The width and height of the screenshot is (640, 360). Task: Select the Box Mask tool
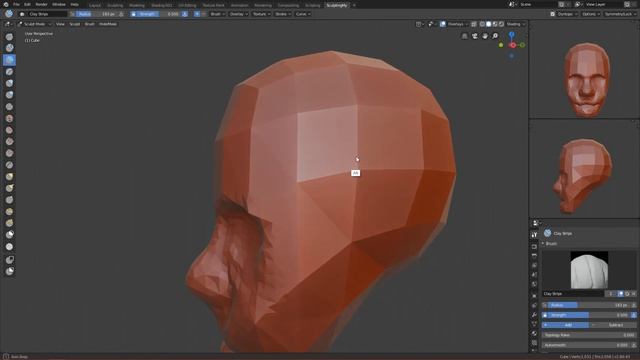9,260
